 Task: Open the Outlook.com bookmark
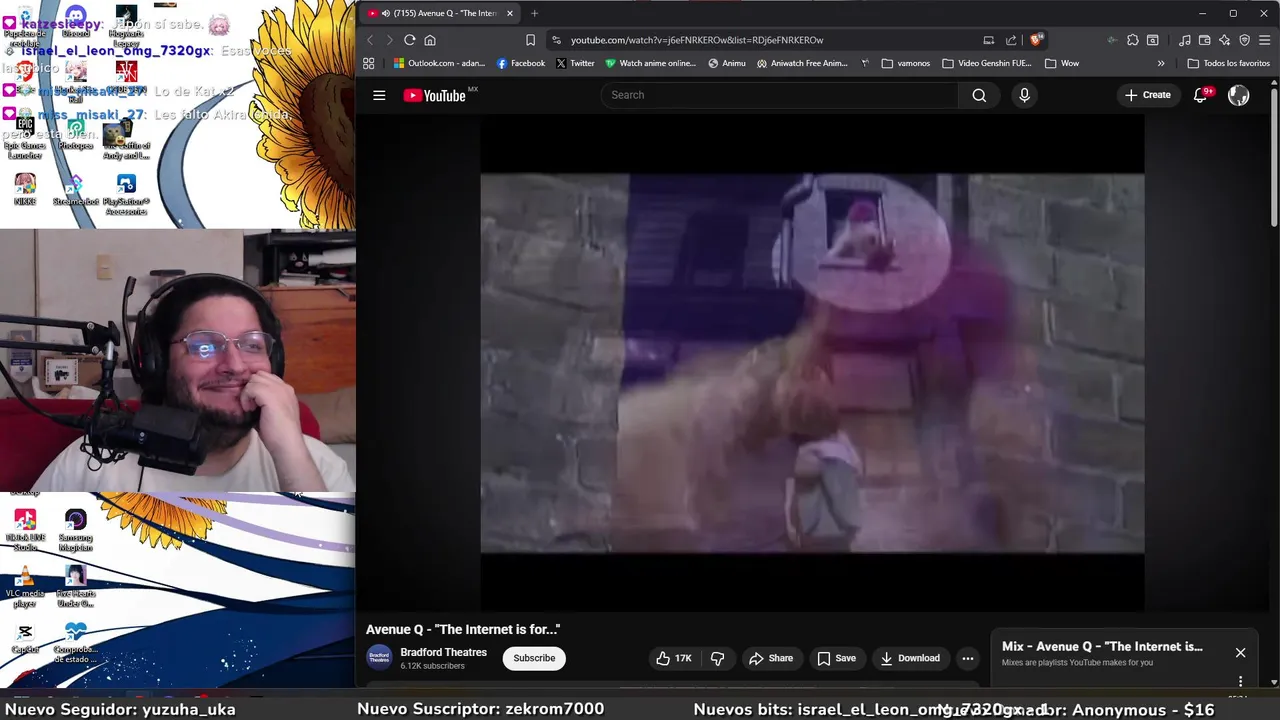(x=439, y=63)
